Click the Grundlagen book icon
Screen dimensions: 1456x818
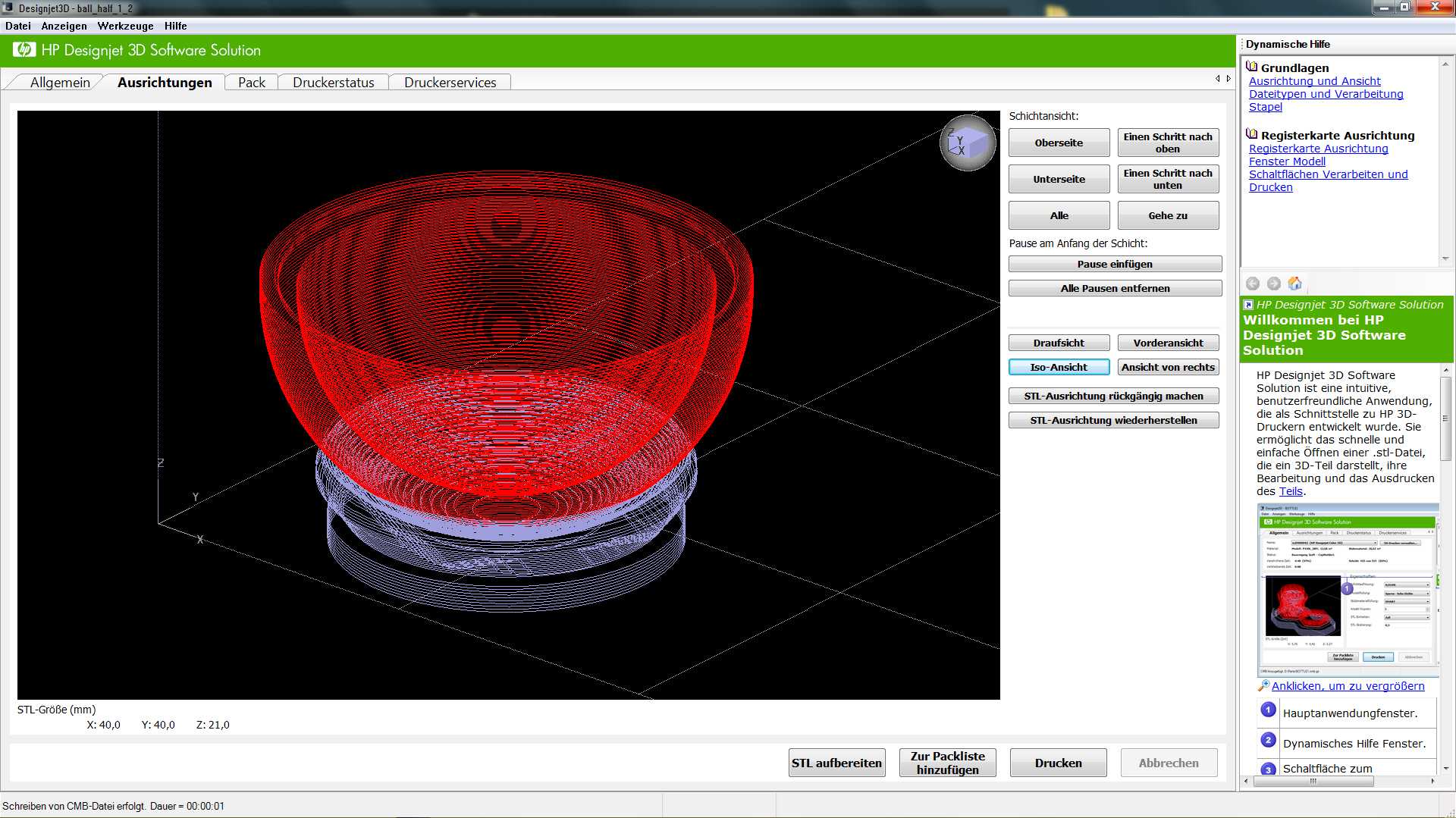click(1252, 67)
